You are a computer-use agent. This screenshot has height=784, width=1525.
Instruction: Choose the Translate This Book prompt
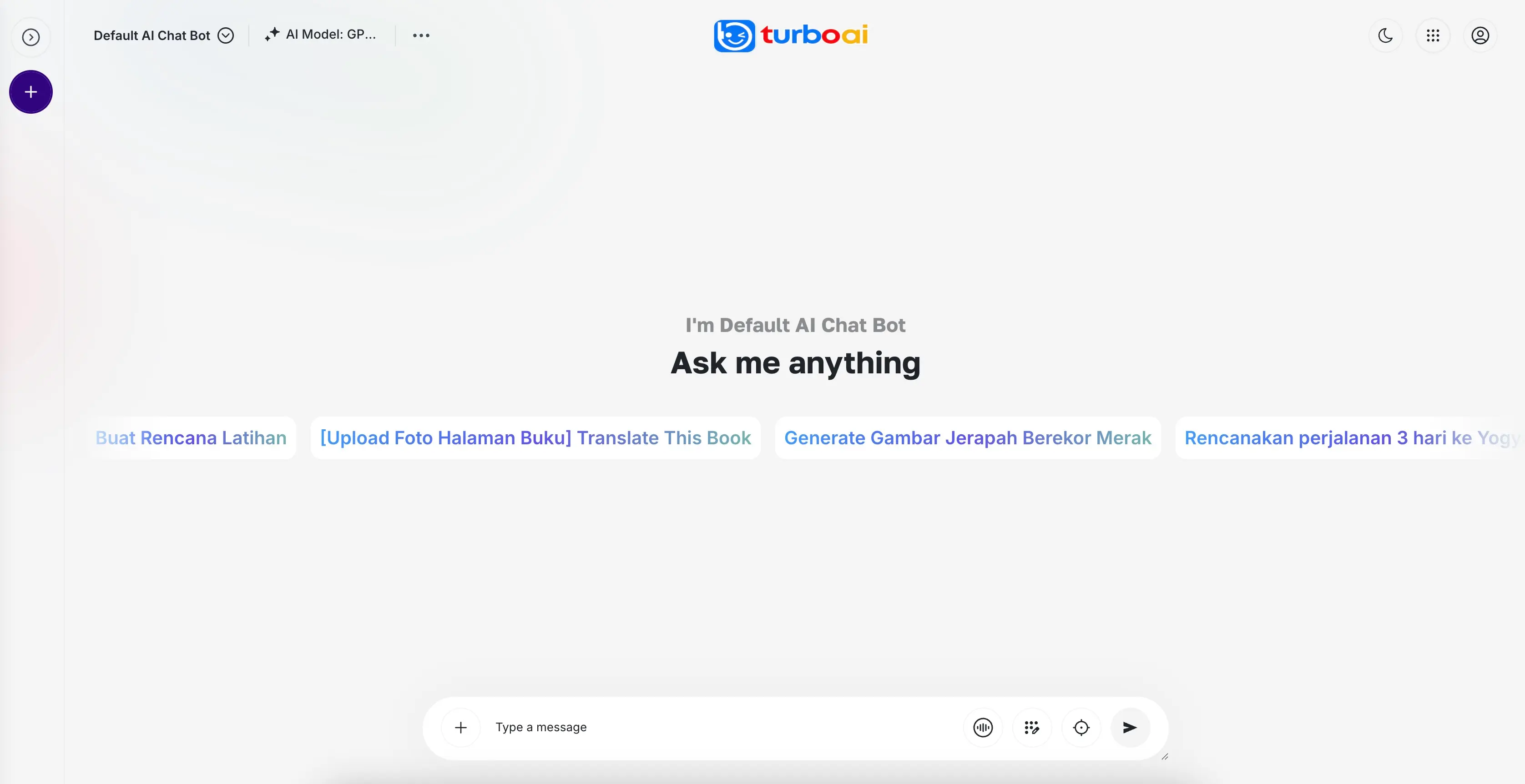[535, 438]
